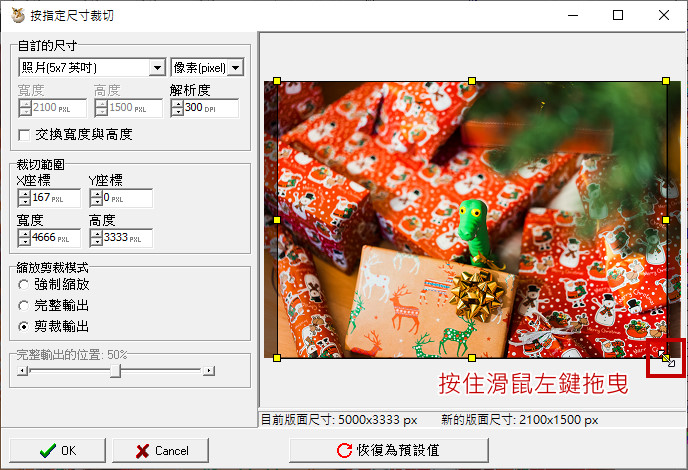Enable the 交換寬度與高度 checkbox
The height and width of the screenshot is (470, 688).
25,135
